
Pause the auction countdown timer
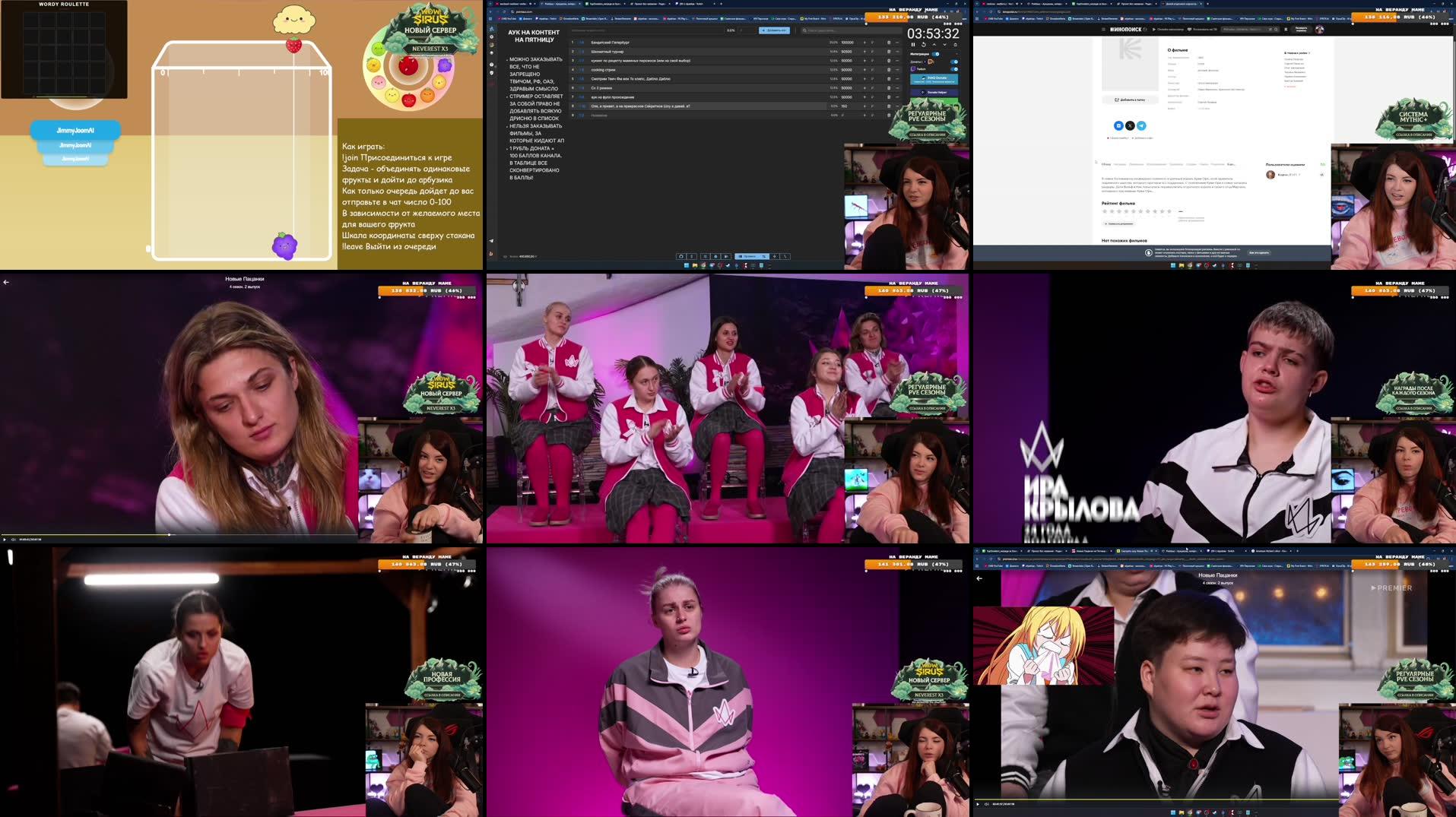[x=913, y=45]
